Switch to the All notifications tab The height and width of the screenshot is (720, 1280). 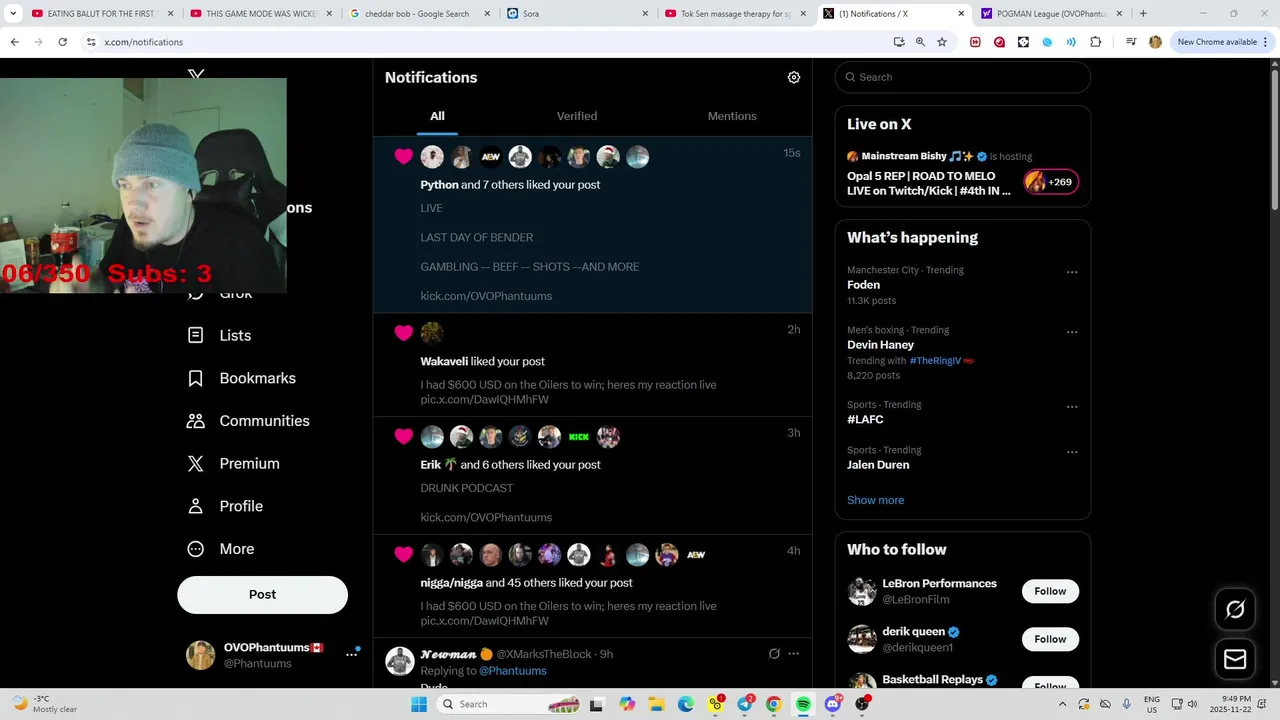click(x=437, y=116)
